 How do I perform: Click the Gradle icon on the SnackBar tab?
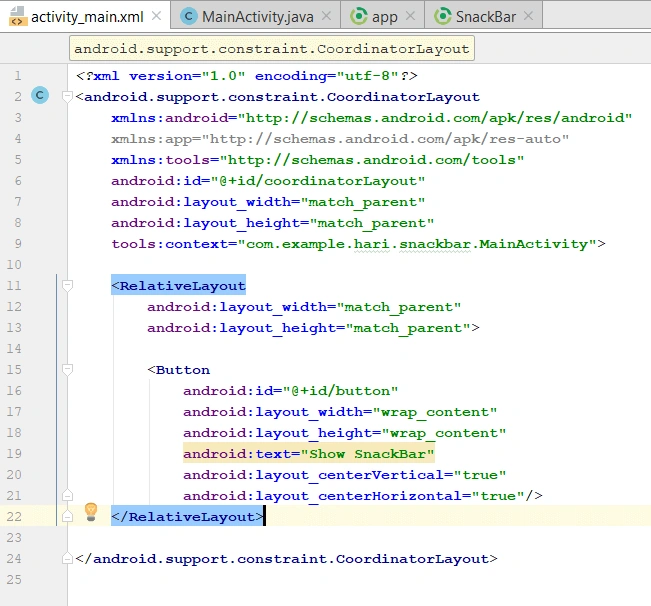tap(443, 17)
